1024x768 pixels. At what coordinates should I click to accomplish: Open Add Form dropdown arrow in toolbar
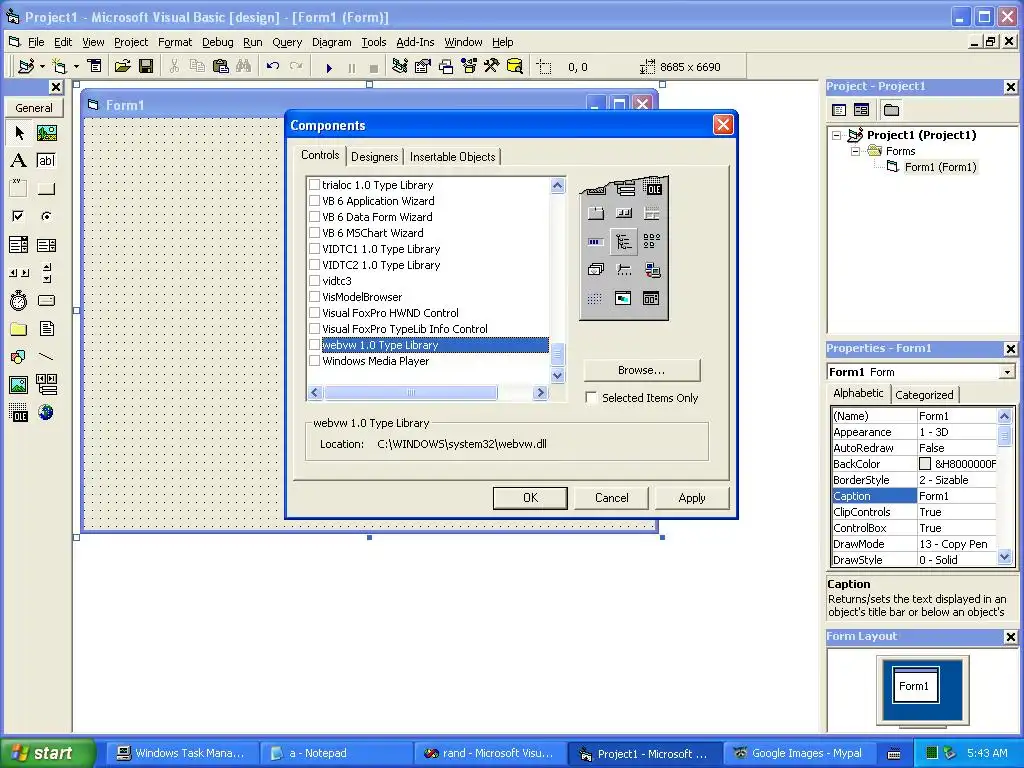[x=76, y=67]
